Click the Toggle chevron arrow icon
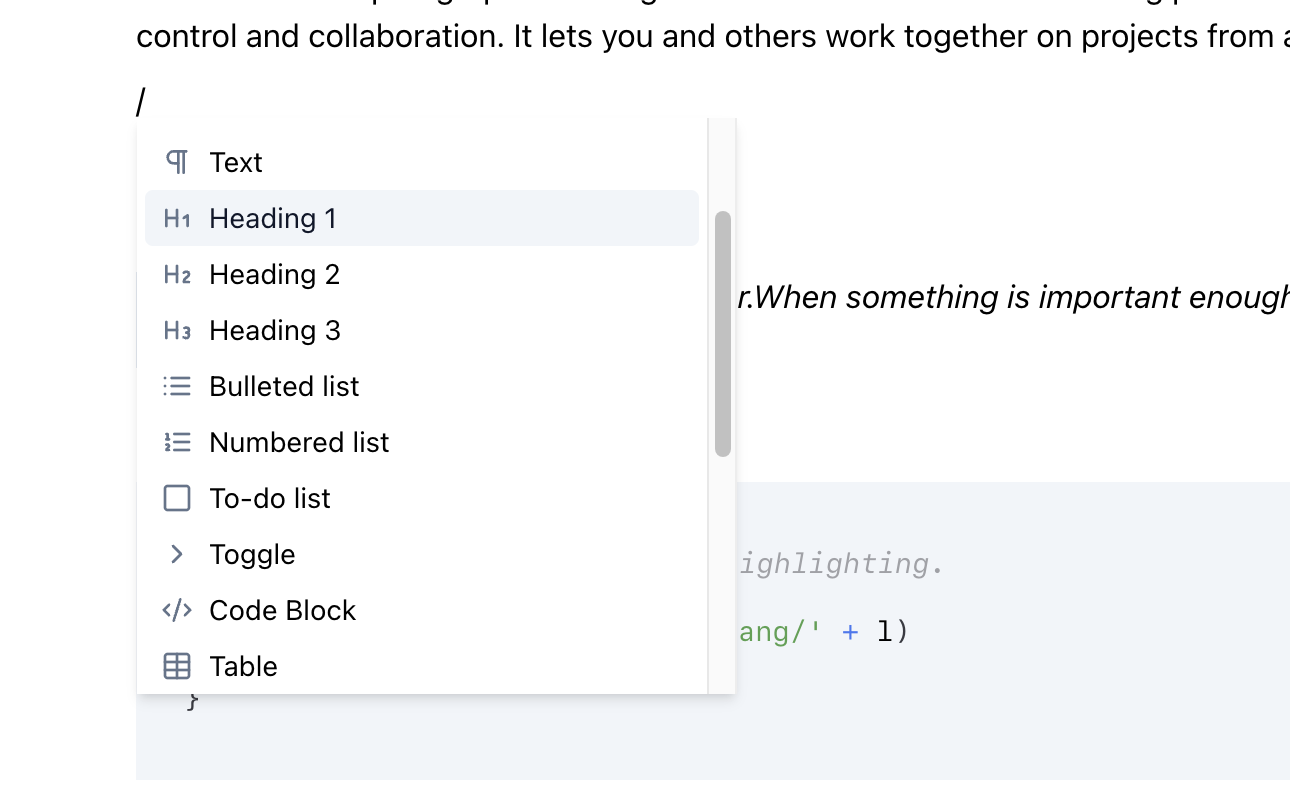 pyautogui.click(x=177, y=554)
